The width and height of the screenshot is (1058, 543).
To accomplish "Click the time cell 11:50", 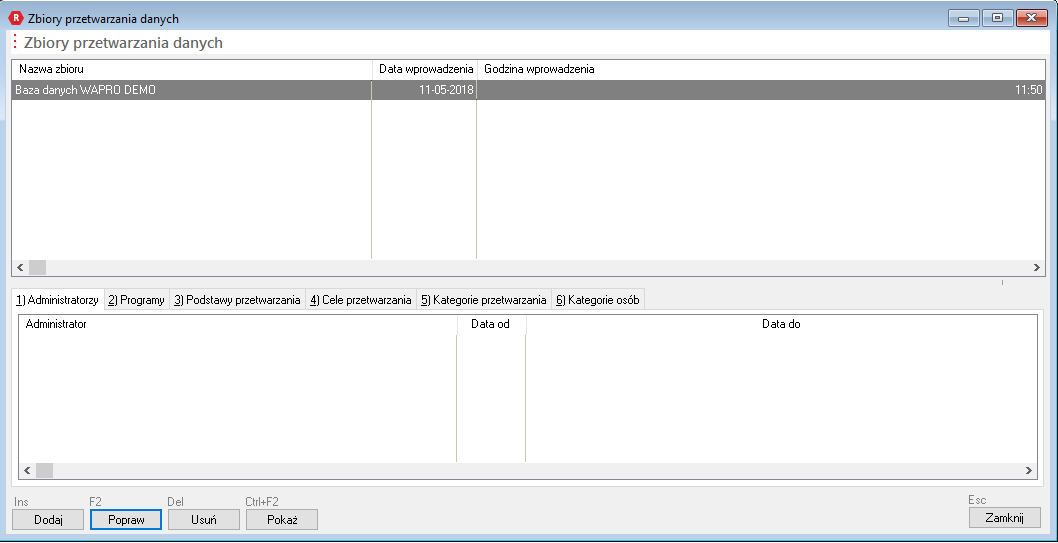I will tap(762, 90).
